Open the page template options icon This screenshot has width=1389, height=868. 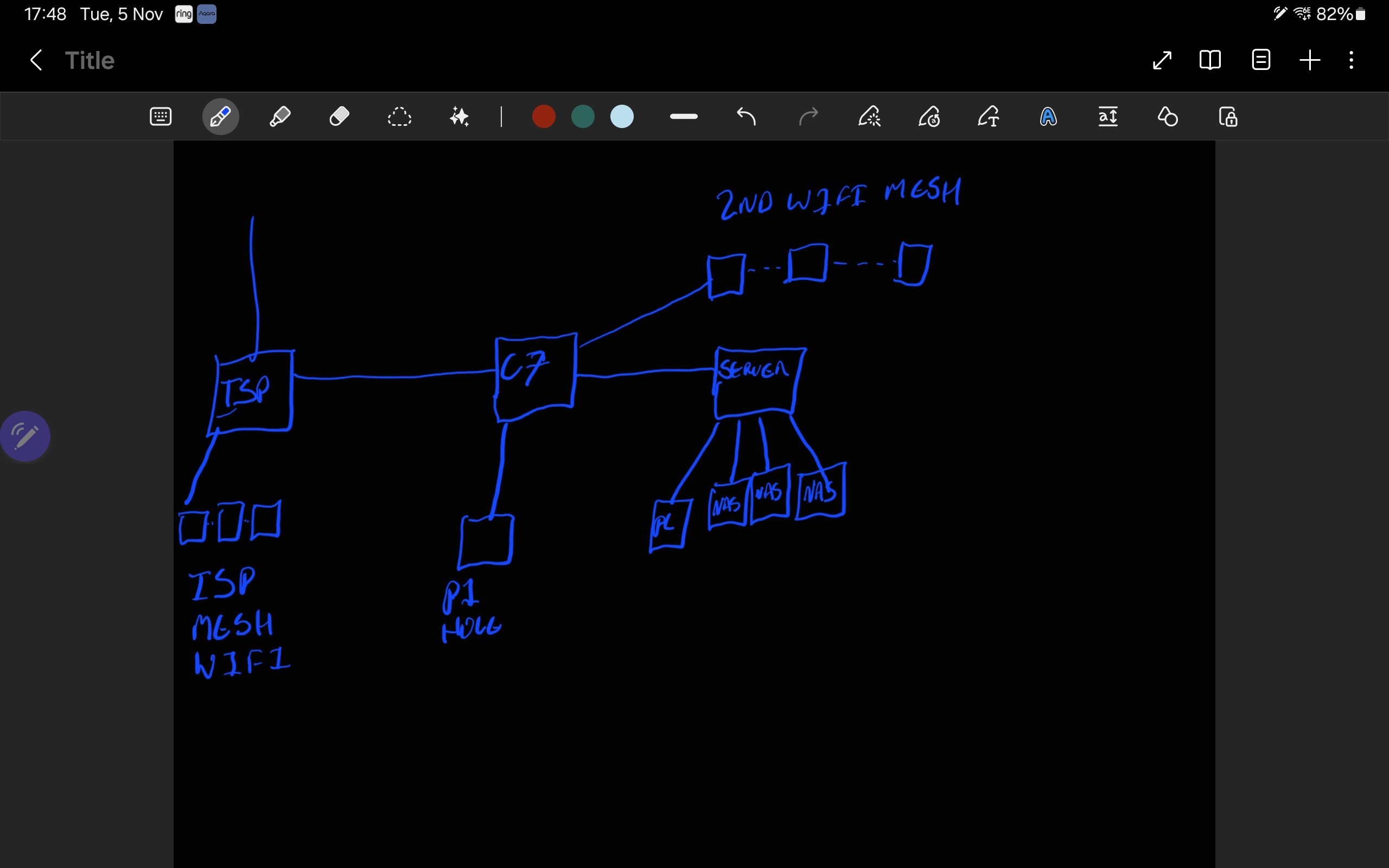coord(1261,60)
